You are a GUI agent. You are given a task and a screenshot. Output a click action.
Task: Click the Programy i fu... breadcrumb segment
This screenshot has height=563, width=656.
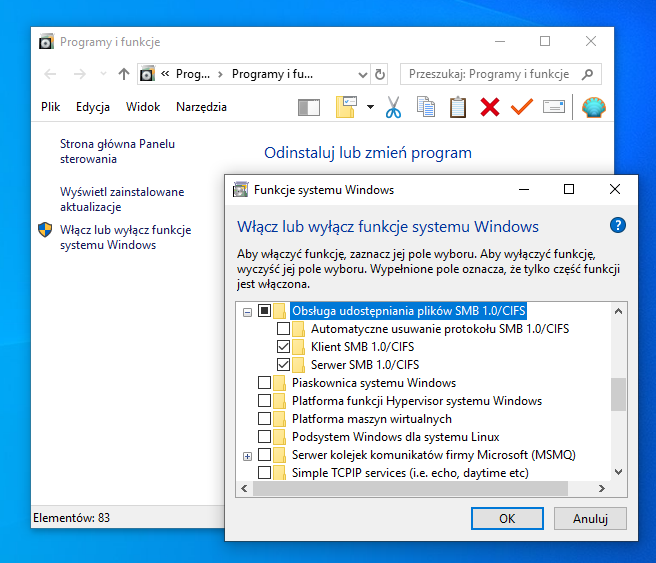click(x=272, y=74)
